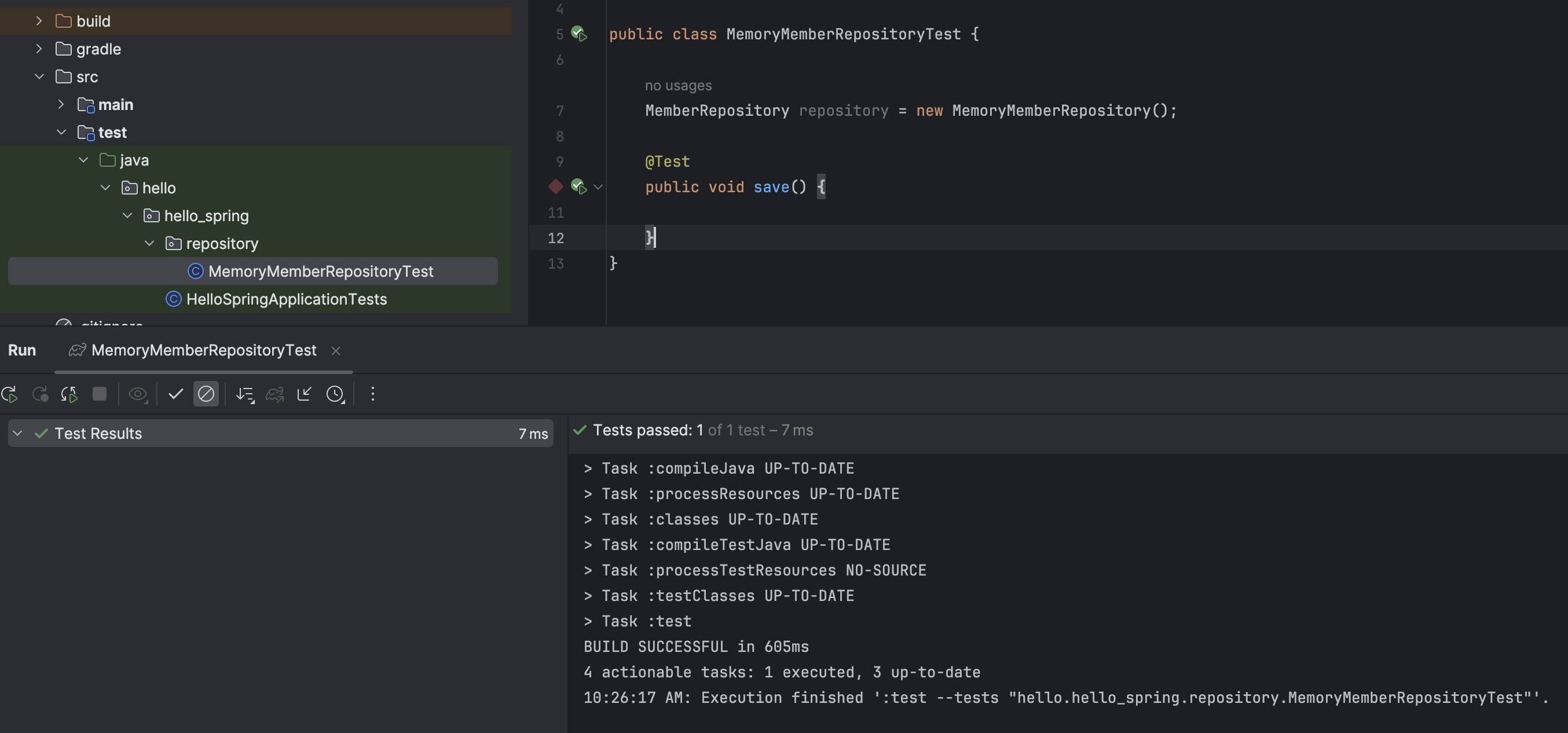This screenshot has height=733, width=1568.
Task: Run save() test from its gutter icon
Action: click(x=579, y=187)
